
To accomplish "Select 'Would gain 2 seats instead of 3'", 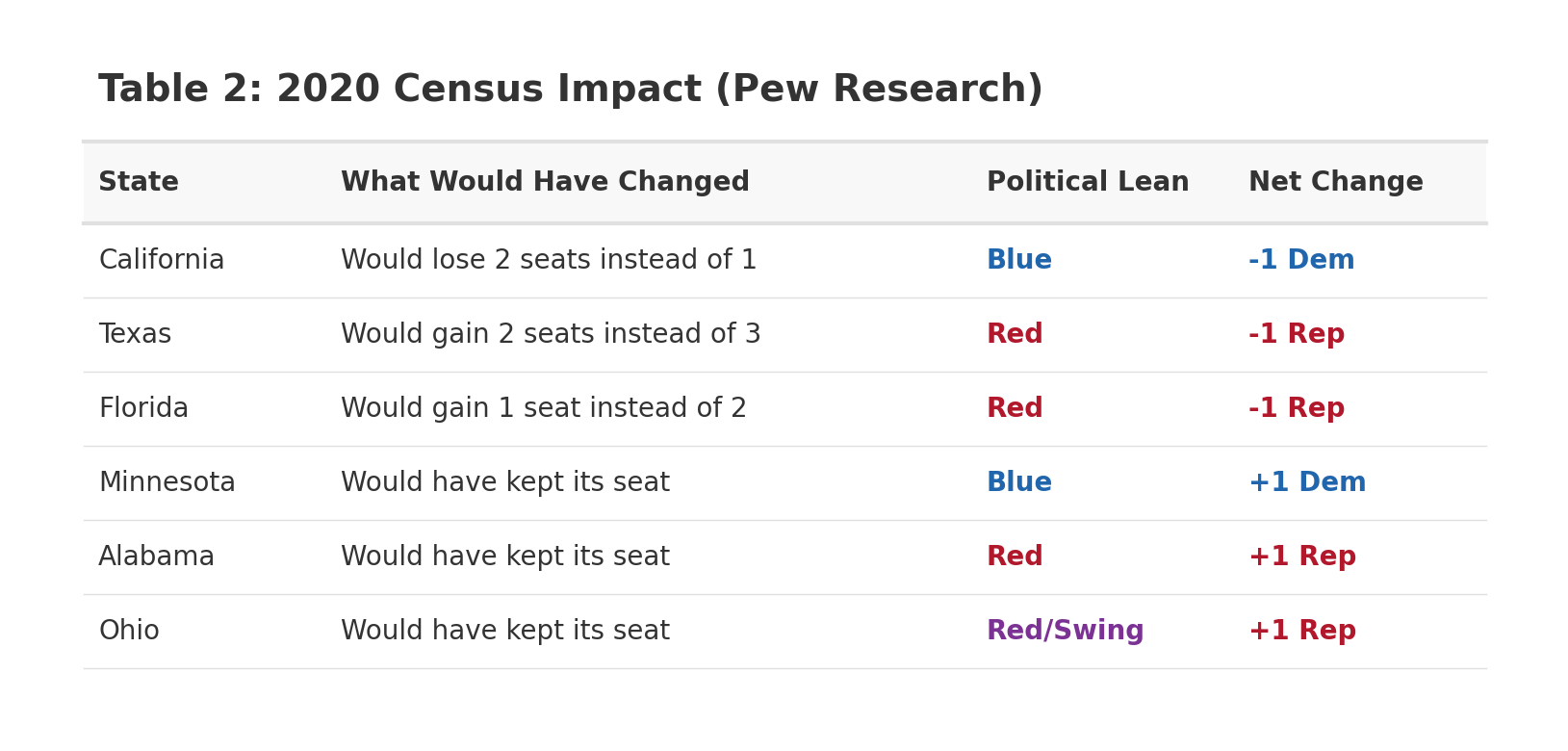I will [x=551, y=334].
